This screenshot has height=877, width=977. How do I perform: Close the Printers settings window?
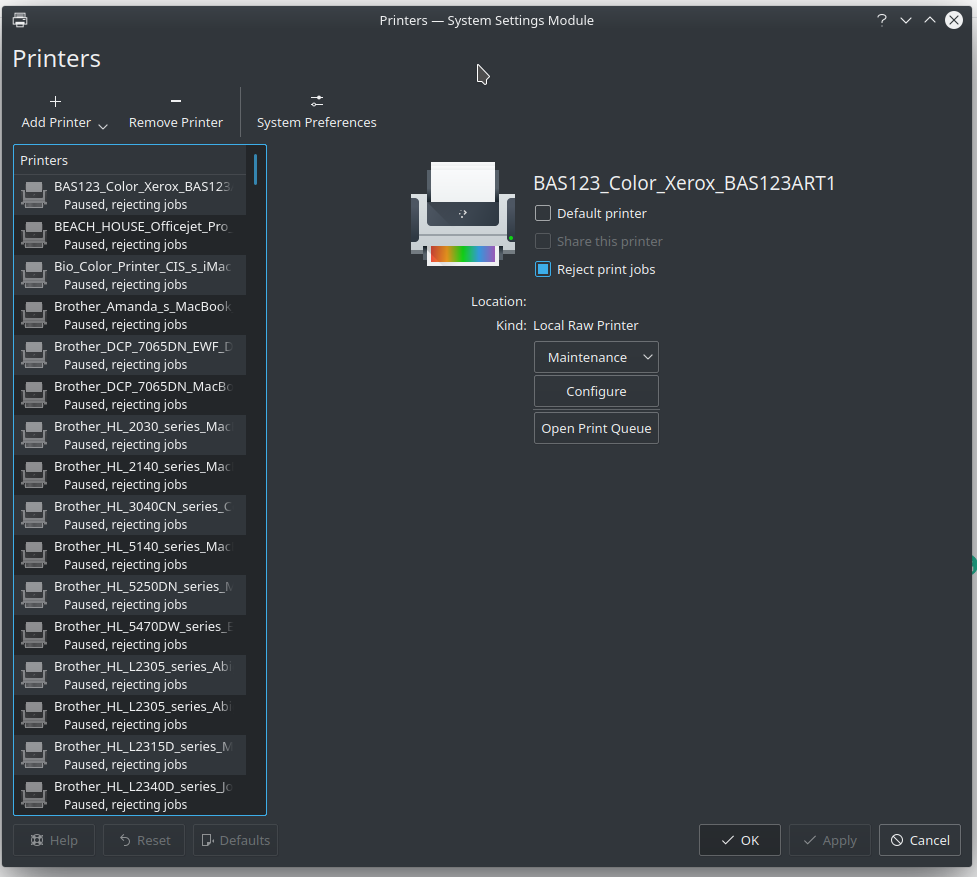pos(953,21)
